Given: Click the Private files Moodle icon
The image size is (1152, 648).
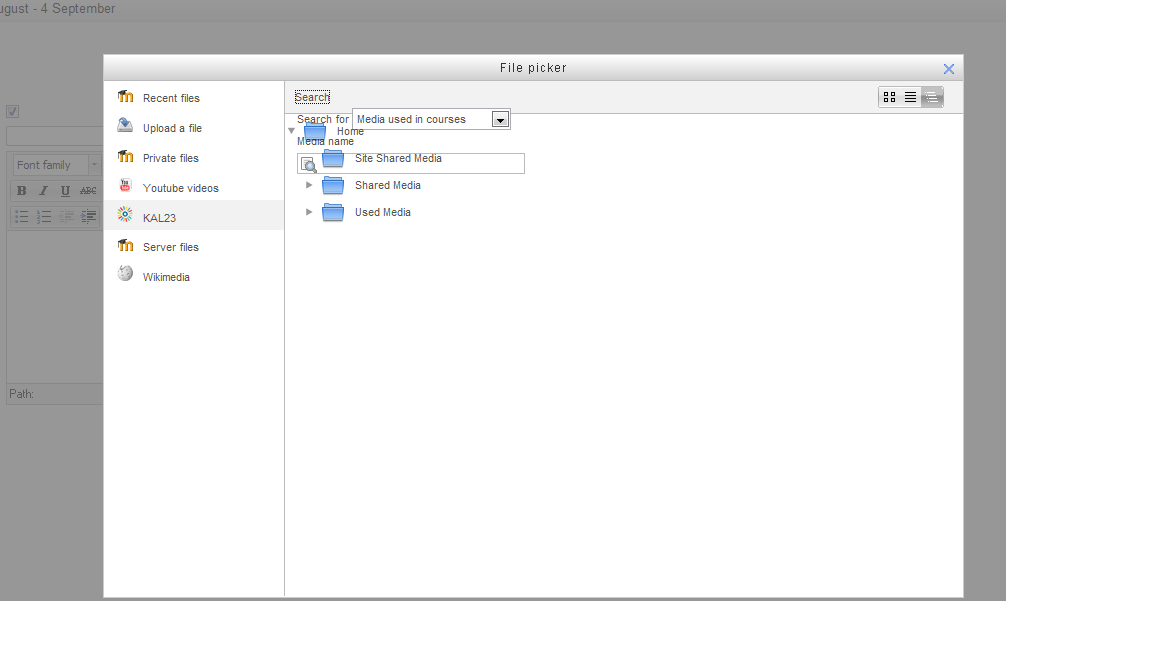Looking at the screenshot, I should click(126, 156).
